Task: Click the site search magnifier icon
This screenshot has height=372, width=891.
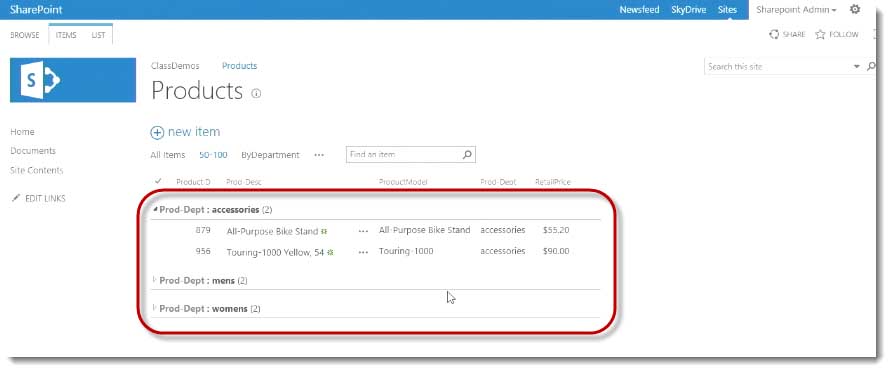Action: (x=871, y=66)
